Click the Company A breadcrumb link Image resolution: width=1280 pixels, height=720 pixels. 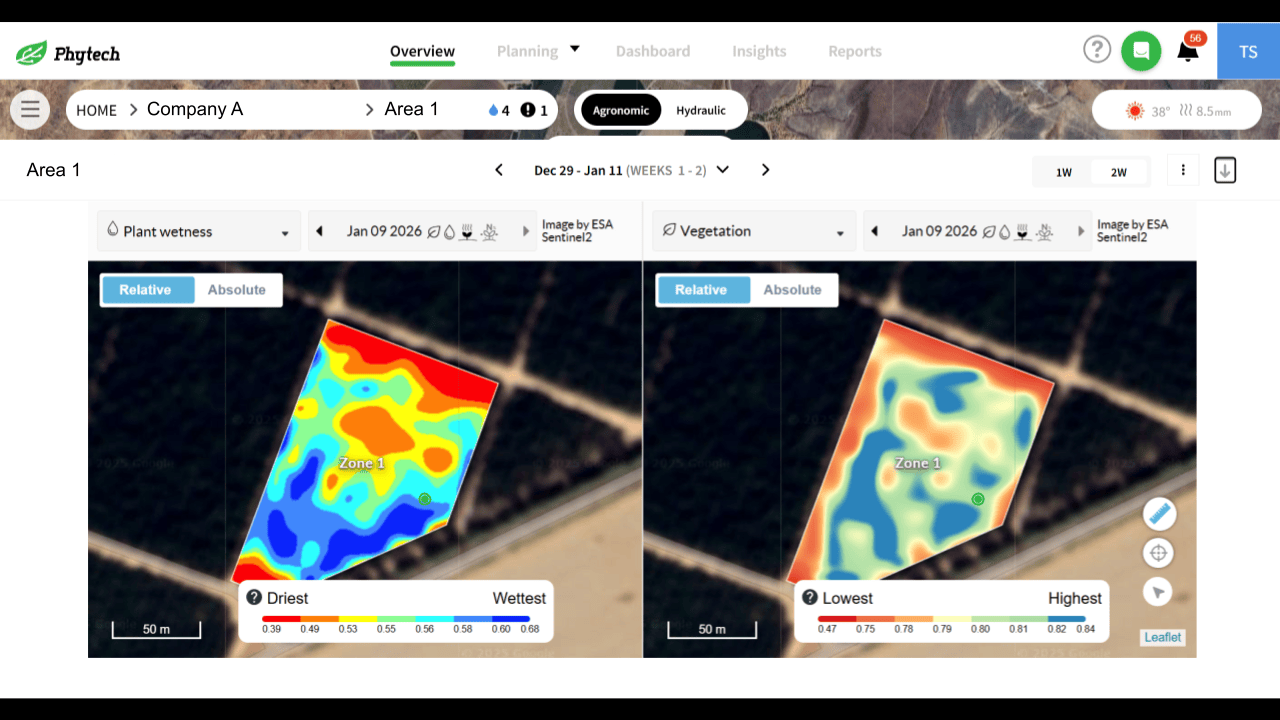(x=195, y=109)
